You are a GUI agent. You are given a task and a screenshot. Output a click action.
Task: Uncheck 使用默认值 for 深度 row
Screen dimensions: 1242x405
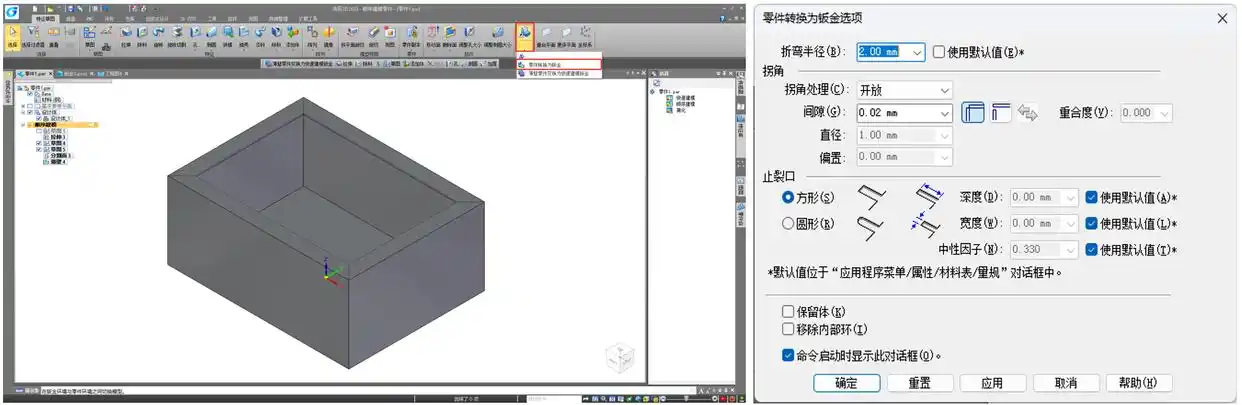[1091, 198]
